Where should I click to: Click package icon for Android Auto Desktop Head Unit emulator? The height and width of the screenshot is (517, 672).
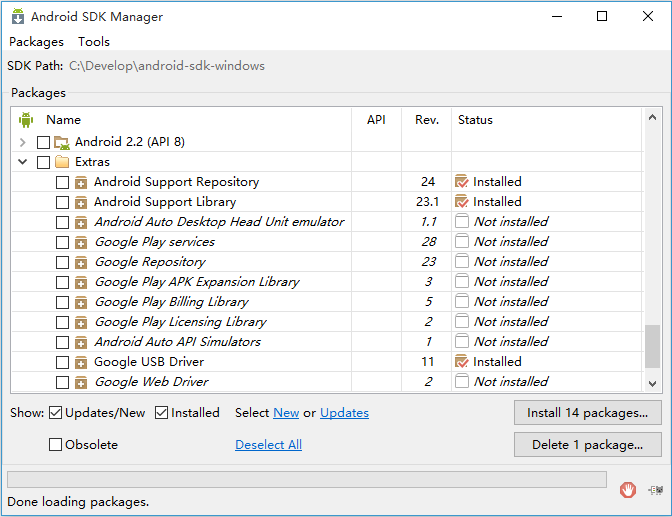[x=81, y=222]
